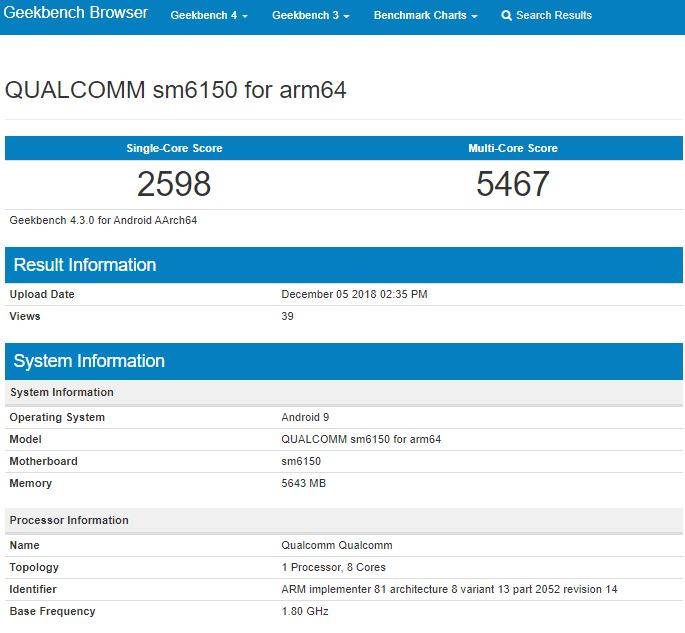Viewport: 685px width, 633px height.
Task: Click the Model label
Action: [25, 439]
